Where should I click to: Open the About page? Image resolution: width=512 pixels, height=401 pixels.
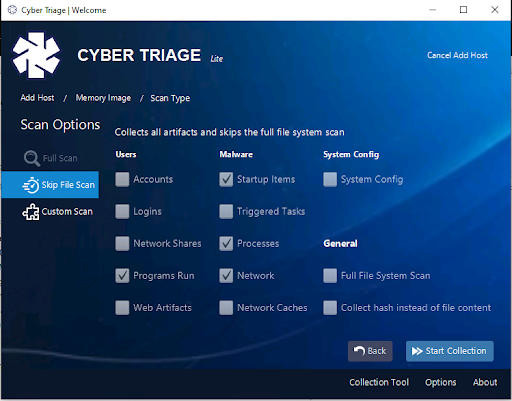click(x=485, y=382)
